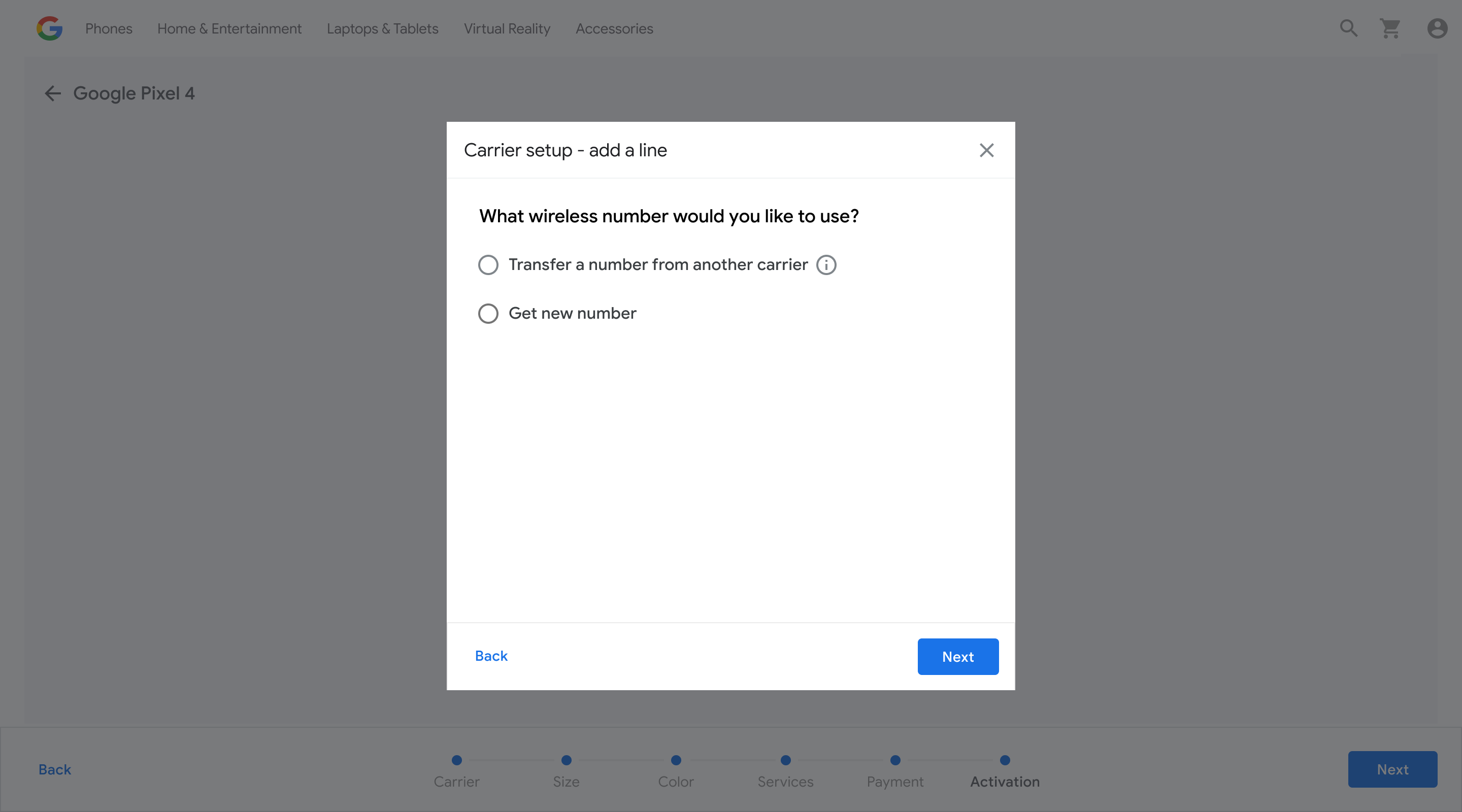Jump to the Color step dot
This screenshot has width=1462, height=812.
(x=676, y=760)
